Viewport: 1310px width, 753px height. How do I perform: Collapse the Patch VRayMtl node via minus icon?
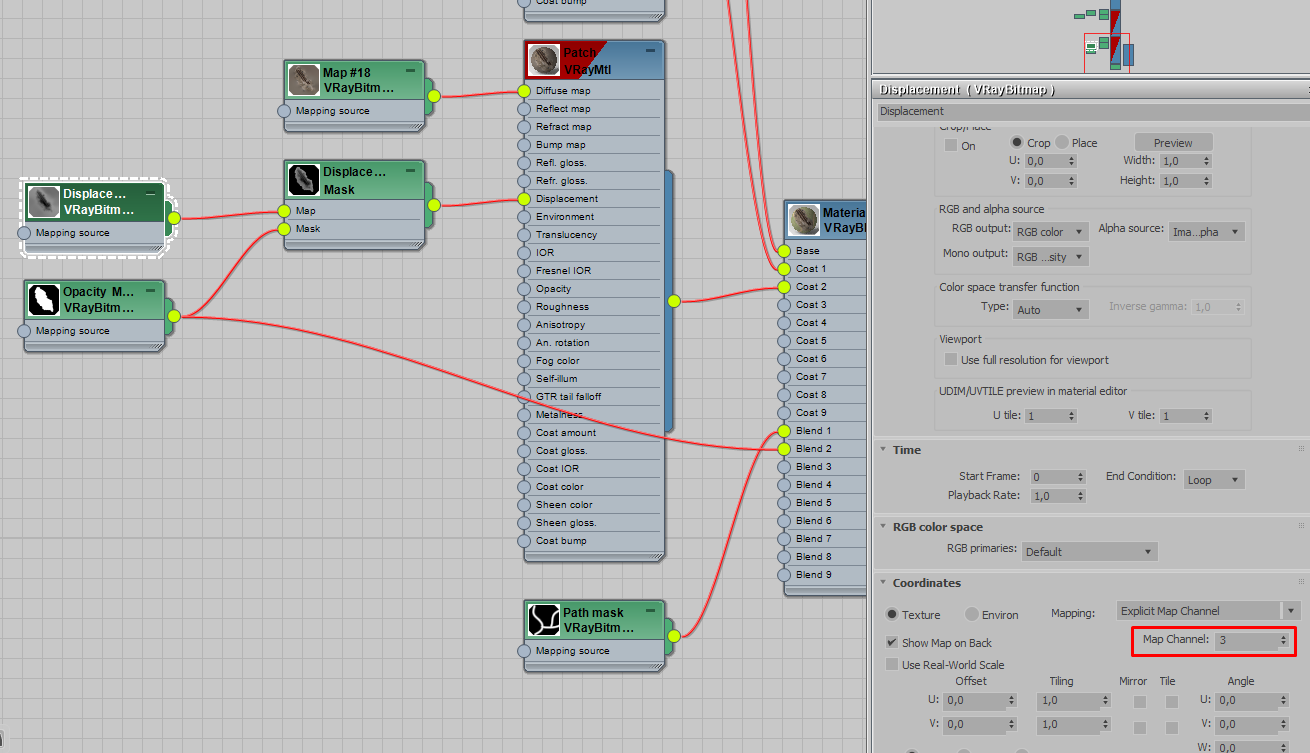click(650, 51)
